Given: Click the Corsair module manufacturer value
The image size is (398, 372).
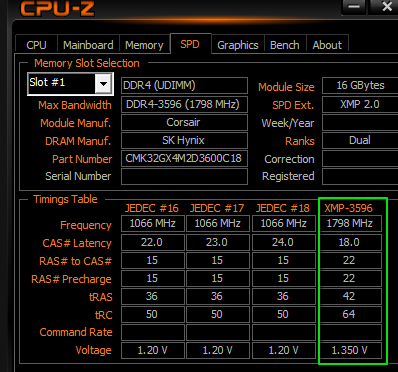Looking at the screenshot, I should tap(184, 122).
